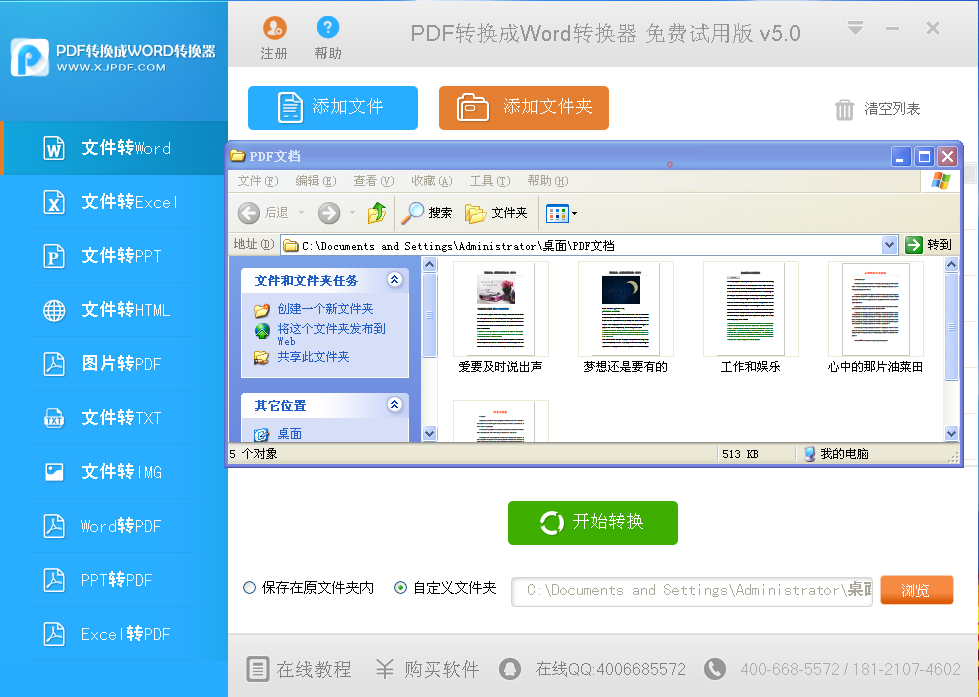Select 文件转HTML in sidebar

pos(115,310)
